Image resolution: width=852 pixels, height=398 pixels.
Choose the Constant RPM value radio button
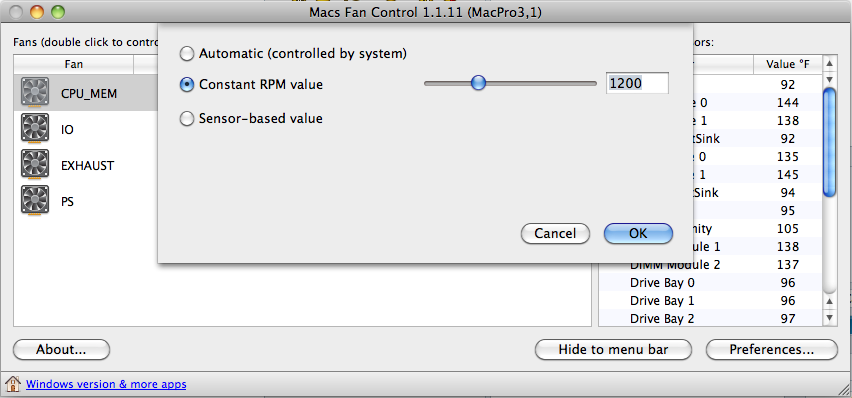(187, 84)
